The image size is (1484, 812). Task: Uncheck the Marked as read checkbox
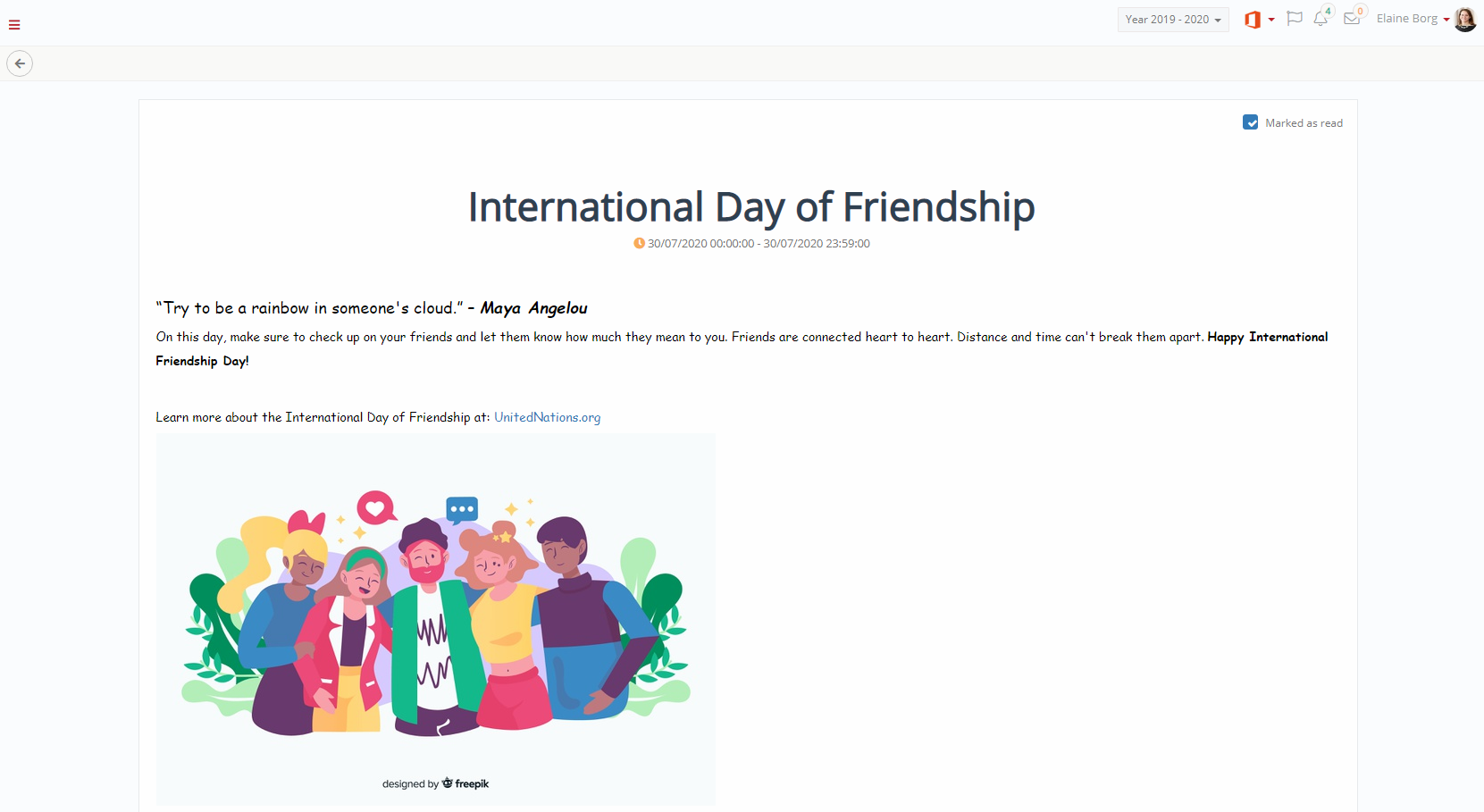[x=1251, y=122]
